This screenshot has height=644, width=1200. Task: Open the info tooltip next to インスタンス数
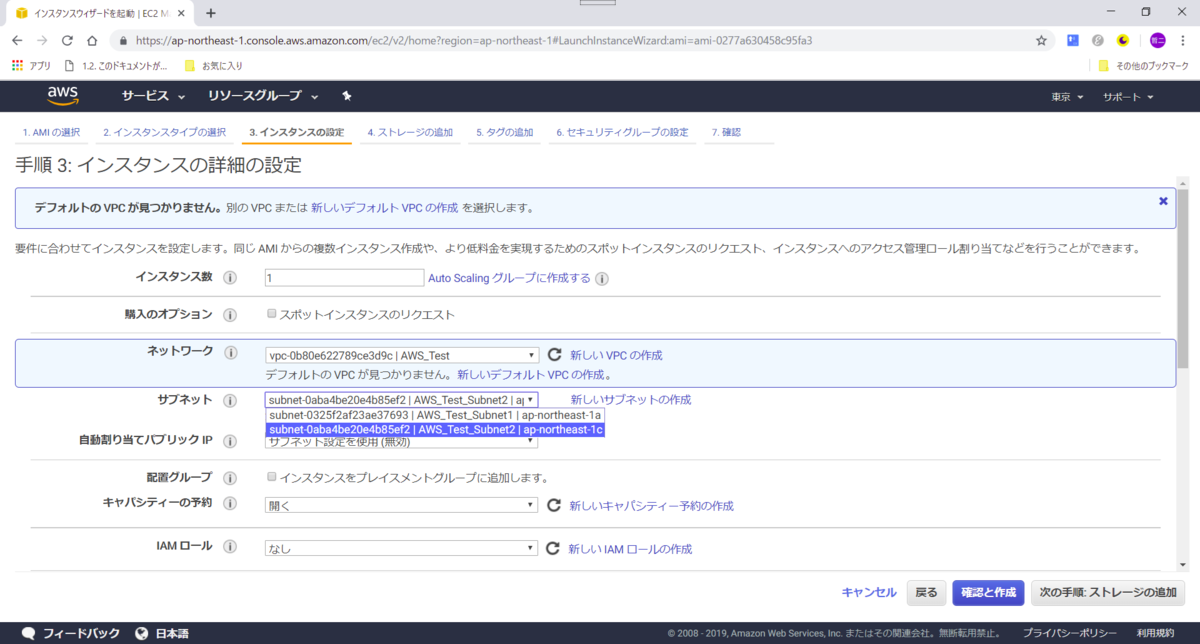coord(229,278)
